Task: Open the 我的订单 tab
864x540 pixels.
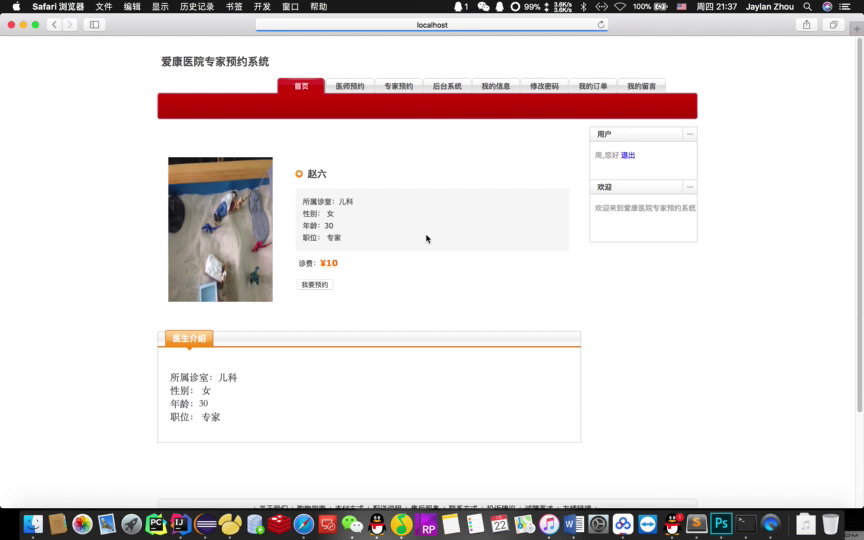Action: click(592, 86)
